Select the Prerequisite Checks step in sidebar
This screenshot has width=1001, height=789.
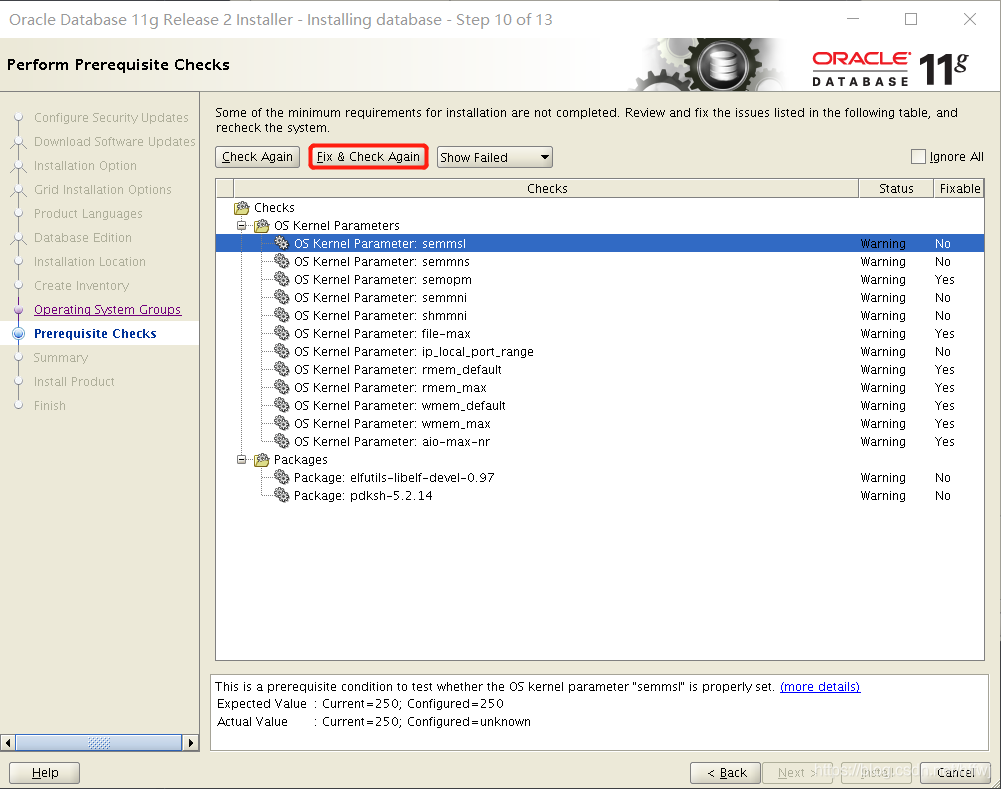pos(95,334)
